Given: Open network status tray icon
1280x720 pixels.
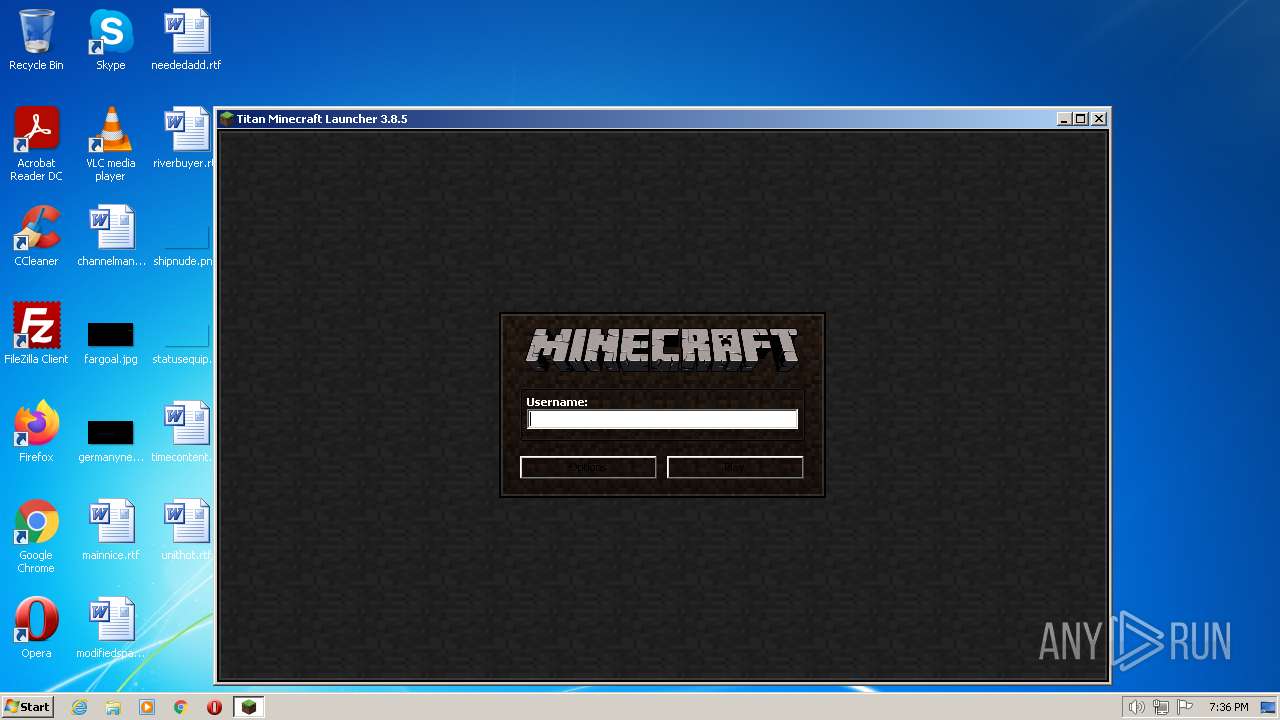Looking at the screenshot, I should click(1161, 707).
